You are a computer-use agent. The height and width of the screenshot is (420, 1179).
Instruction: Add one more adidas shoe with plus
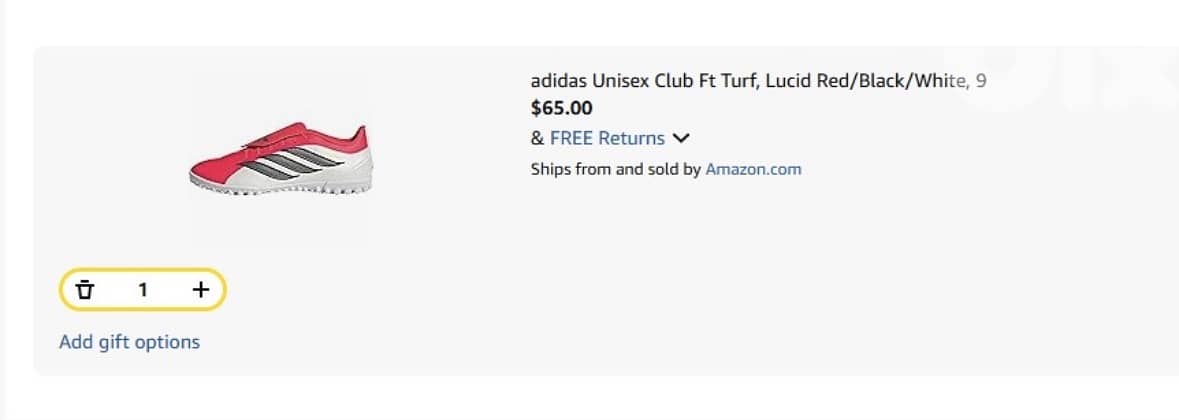click(x=201, y=290)
